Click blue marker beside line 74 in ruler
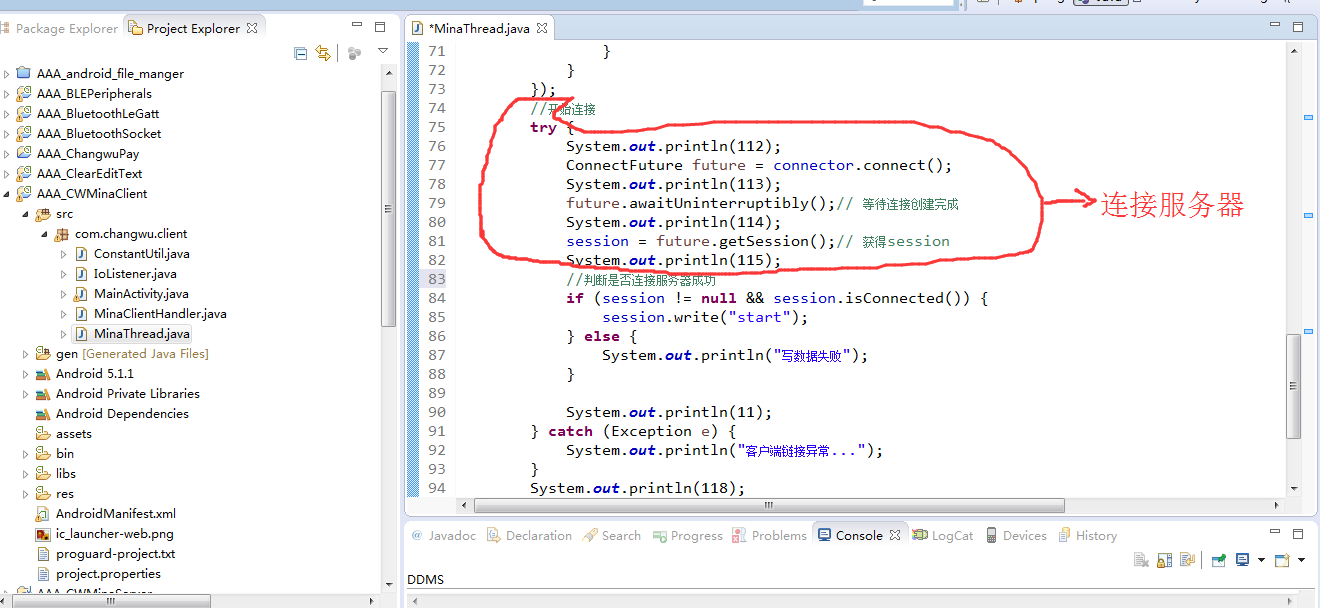 pos(1308,117)
